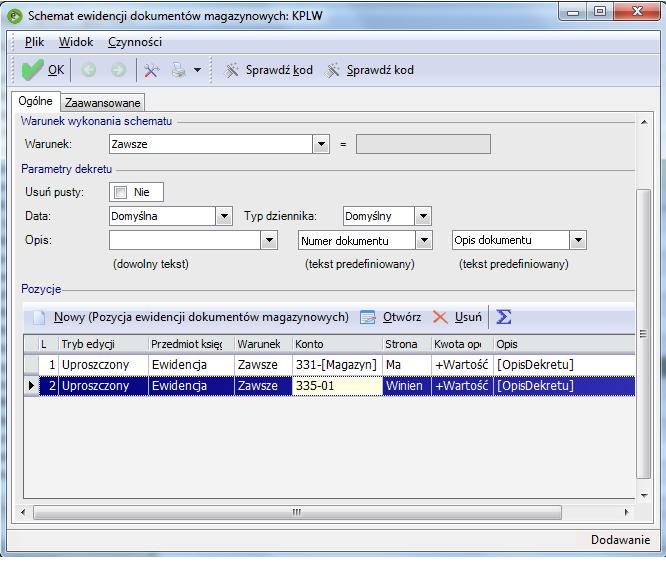Click row 2 [OpisDekretu] cell
Image resolution: width=666 pixels, height=579 pixels.
pyautogui.click(x=564, y=386)
